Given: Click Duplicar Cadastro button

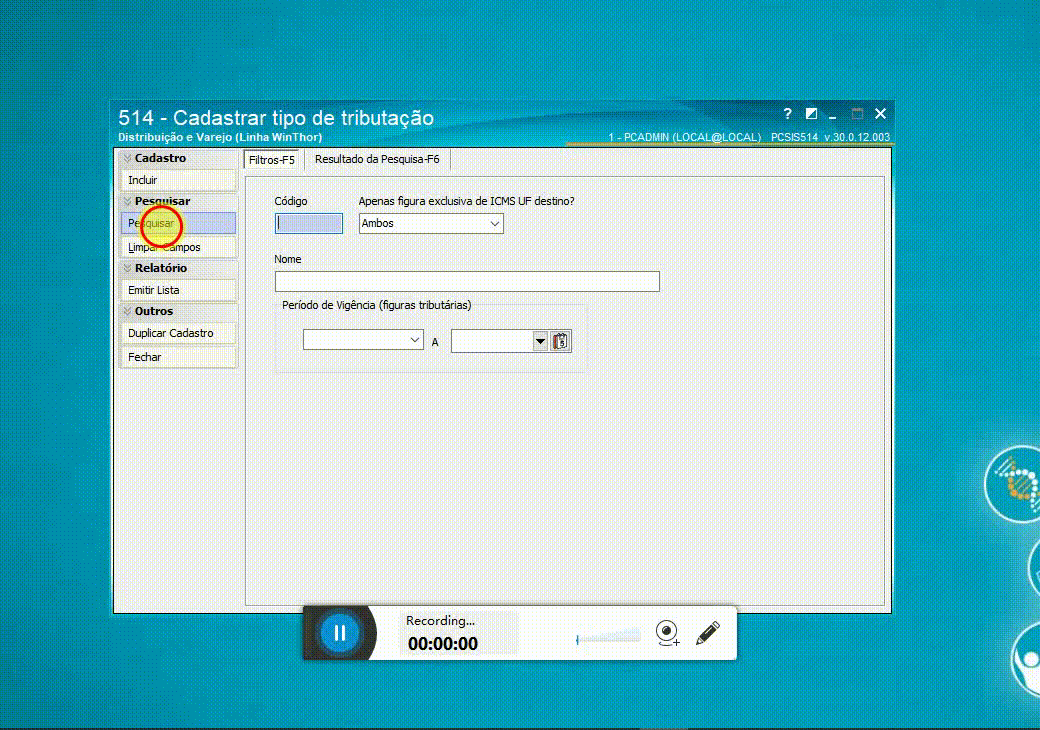Looking at the screenshot, I should [178, 334].
